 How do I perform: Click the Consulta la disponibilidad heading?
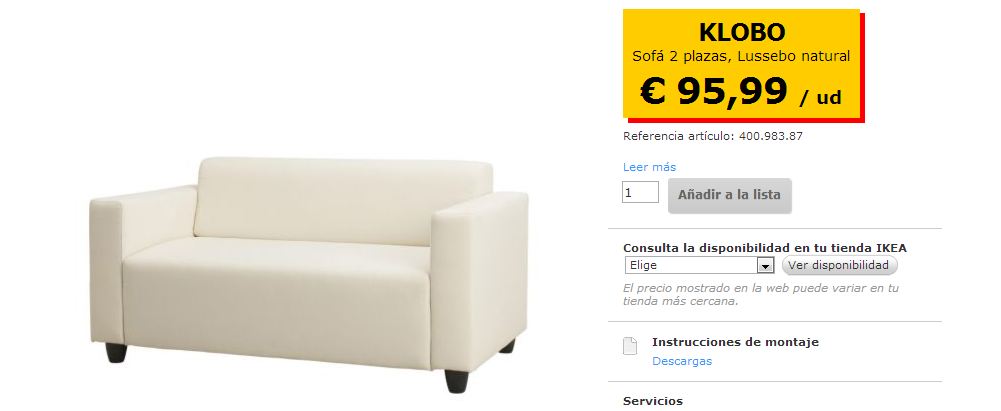coord(765,248)
